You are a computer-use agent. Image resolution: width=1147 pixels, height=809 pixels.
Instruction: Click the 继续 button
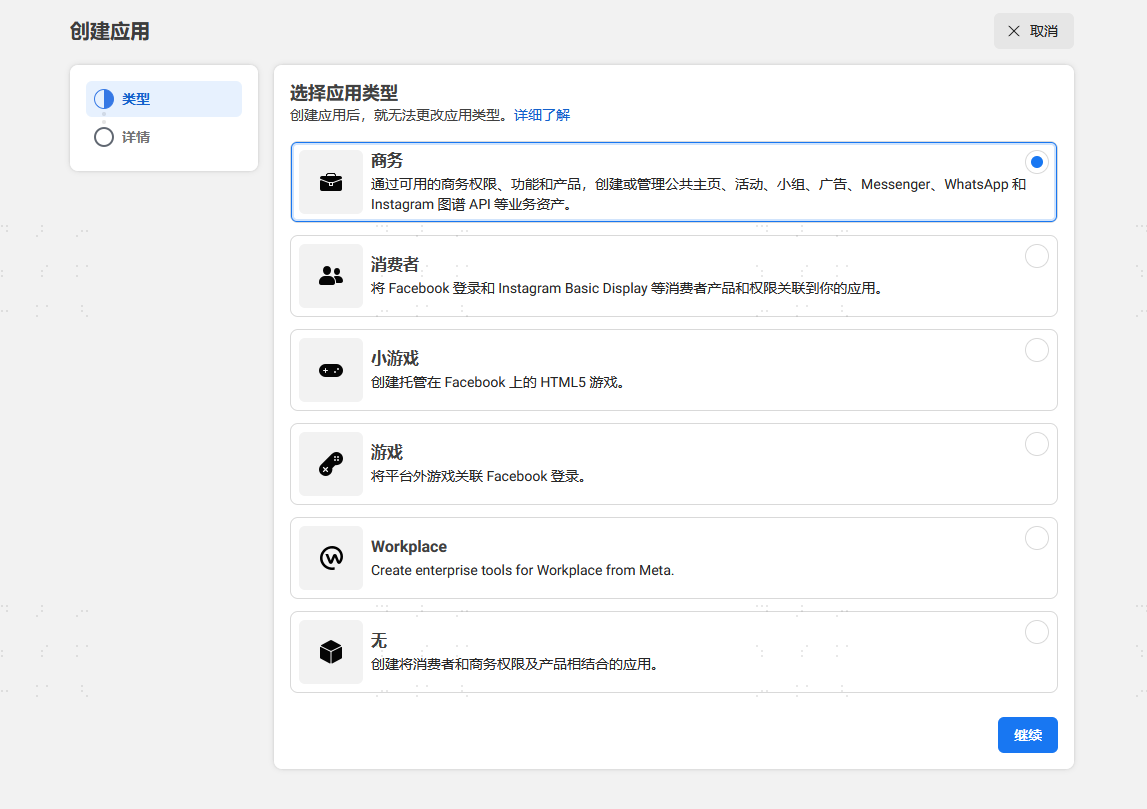tap(1027, 734)
